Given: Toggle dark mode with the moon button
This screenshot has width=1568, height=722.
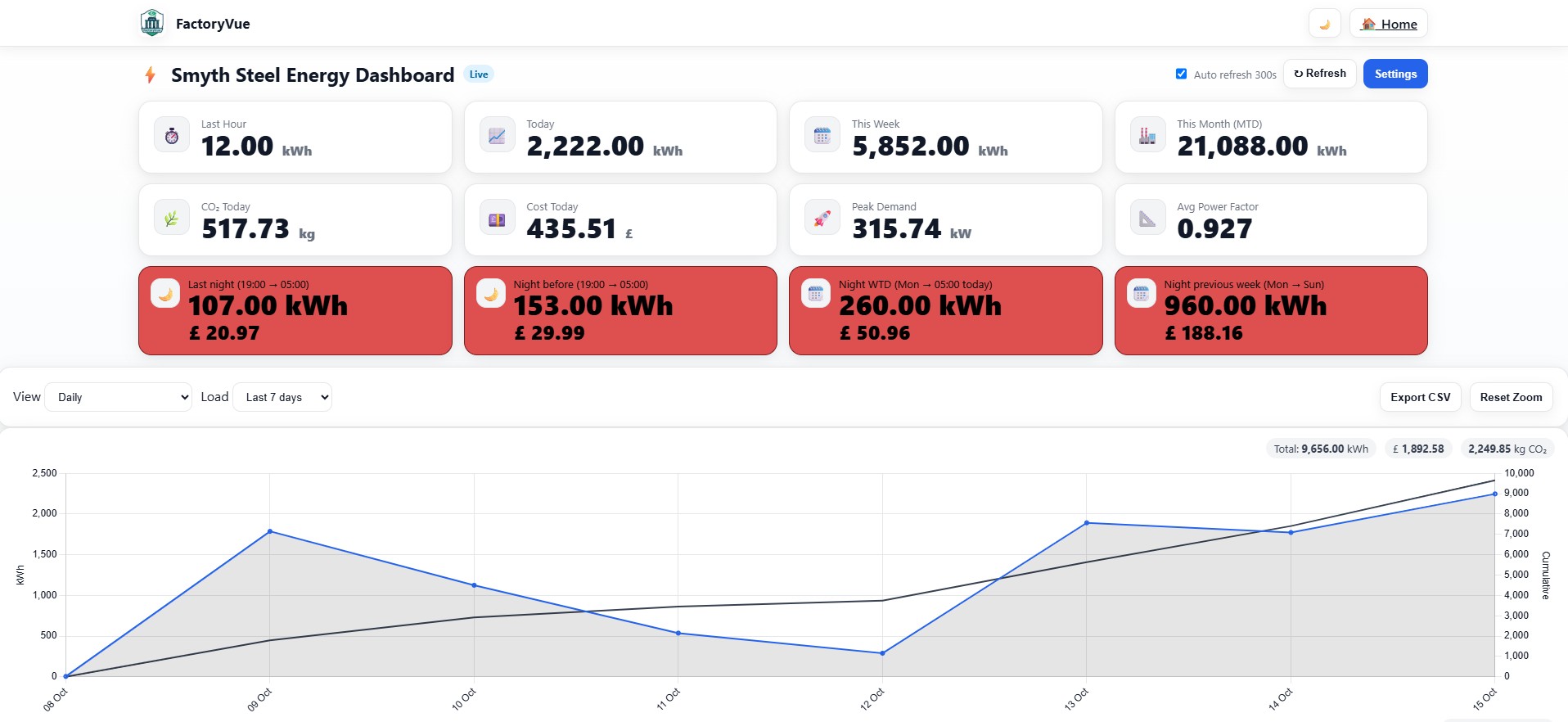Looking at the screenshot, I should (x=1324, y=24).
